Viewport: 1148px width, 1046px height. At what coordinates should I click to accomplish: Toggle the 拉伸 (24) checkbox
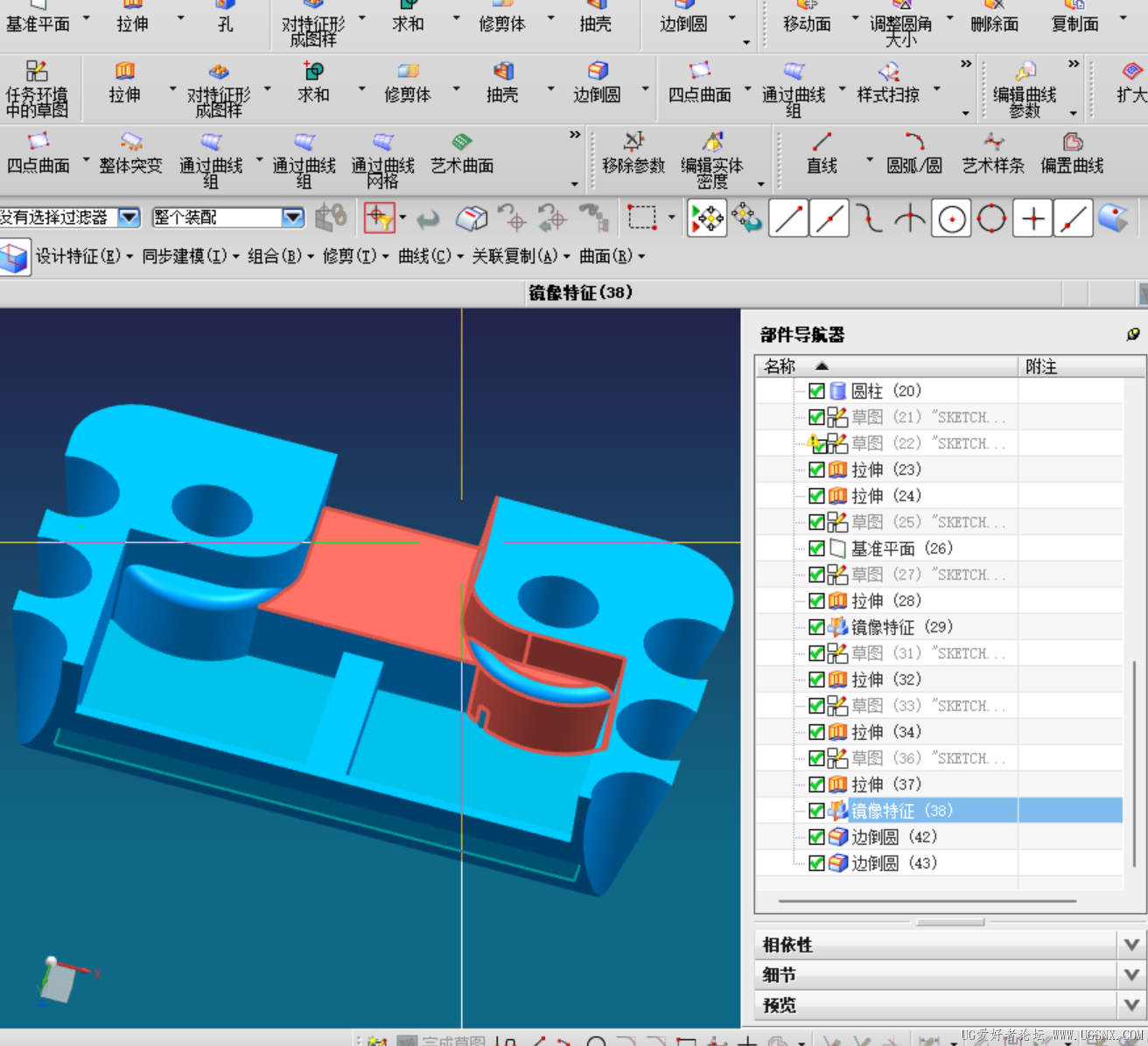point(816,496)
